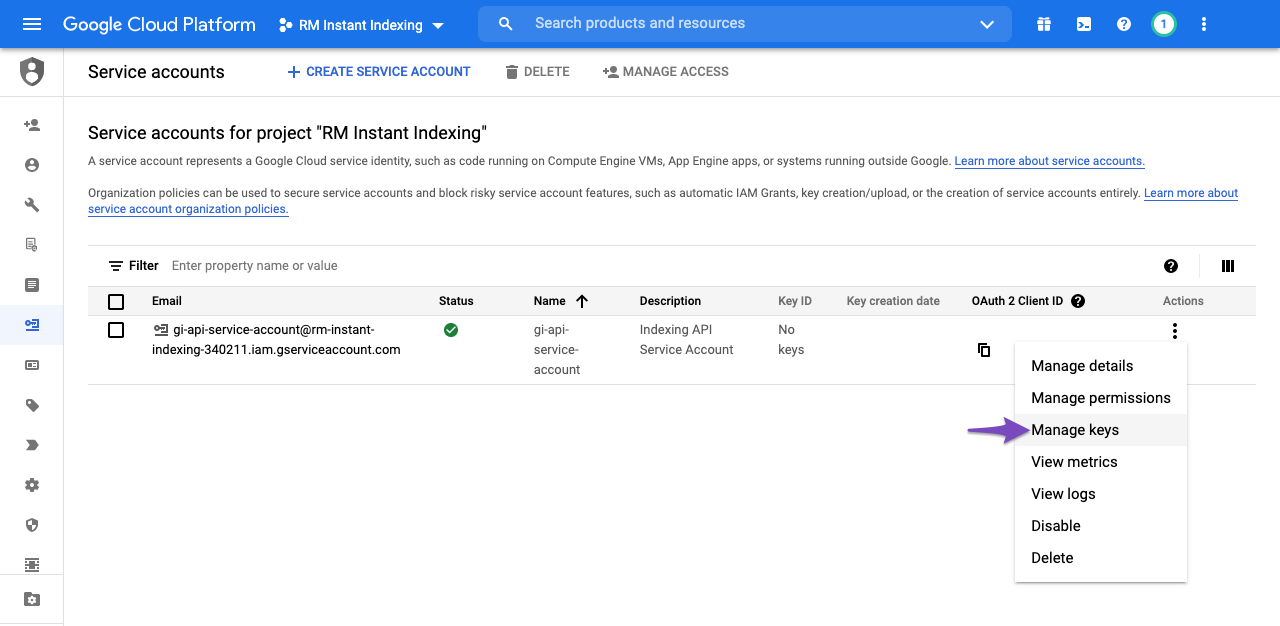Click the three-dot Actions button in the row

[x=1175, y=331]
